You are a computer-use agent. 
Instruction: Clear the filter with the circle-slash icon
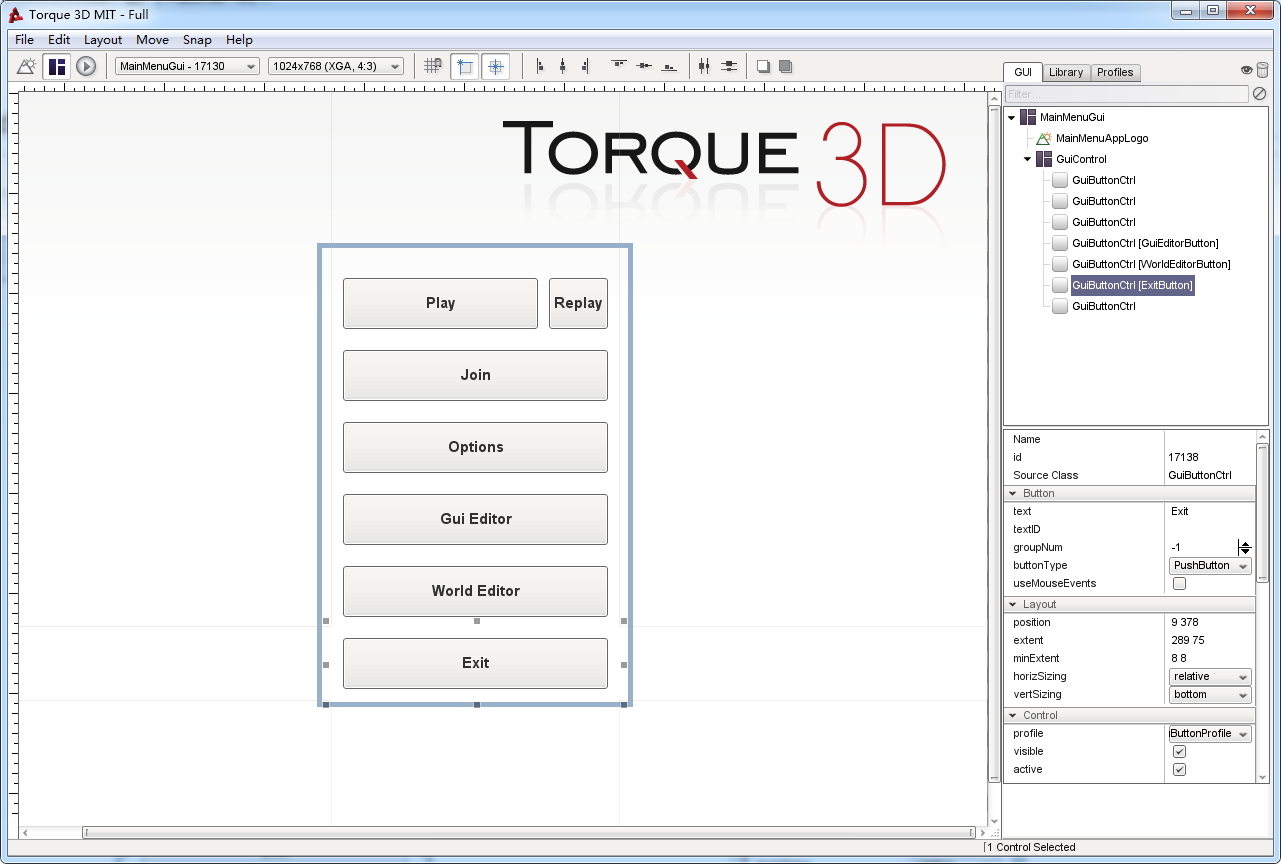tap(1260, 94)
